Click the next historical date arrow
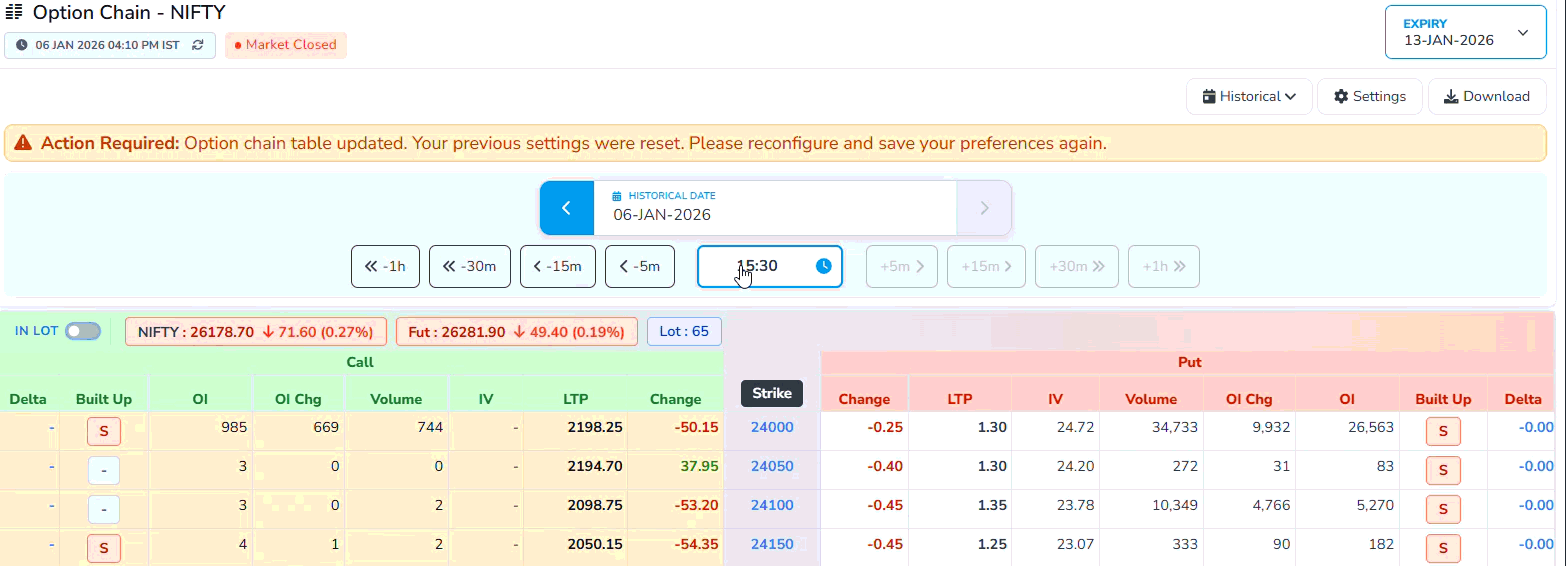 [984, 208]
